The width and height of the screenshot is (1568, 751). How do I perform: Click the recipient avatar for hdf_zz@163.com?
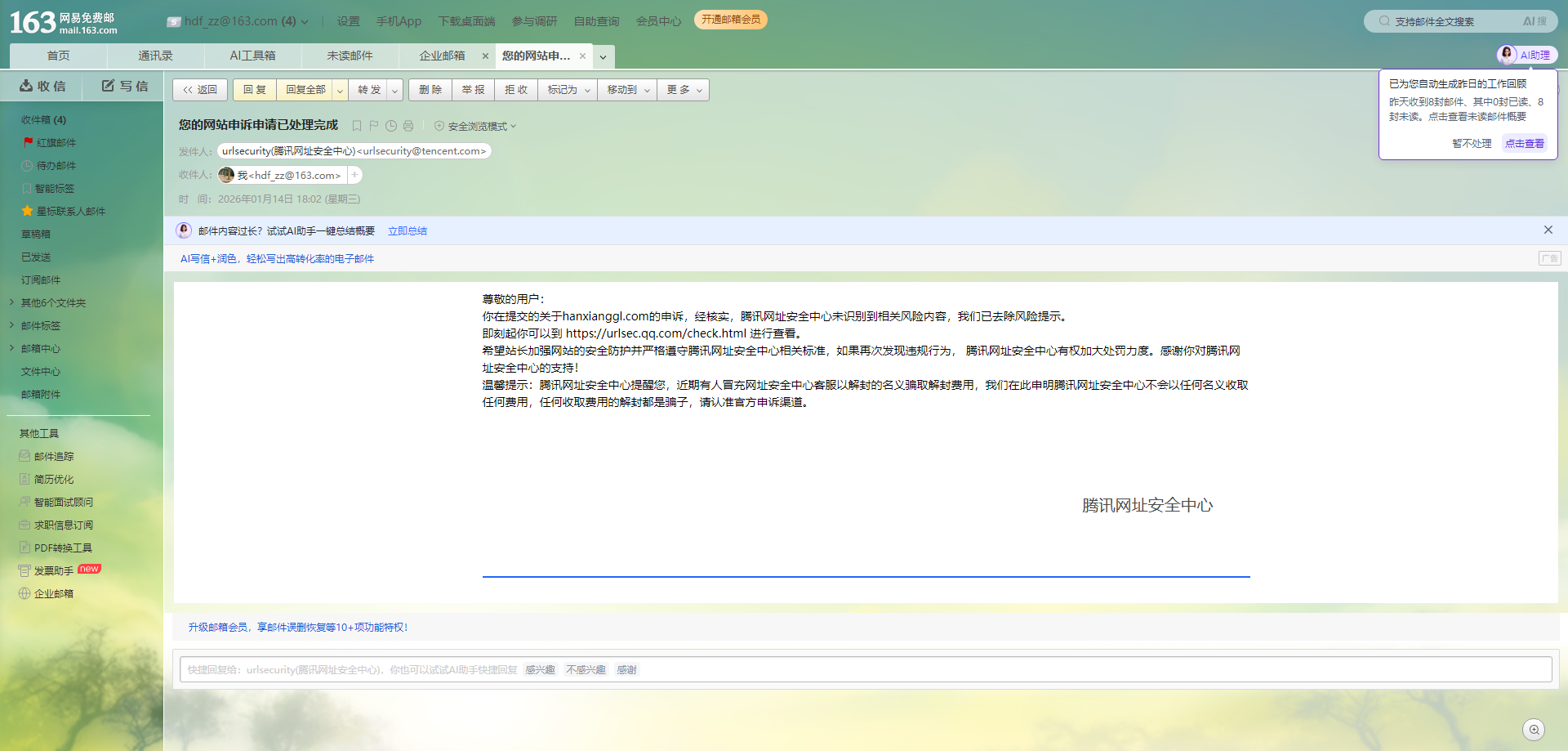coord(226,175)
